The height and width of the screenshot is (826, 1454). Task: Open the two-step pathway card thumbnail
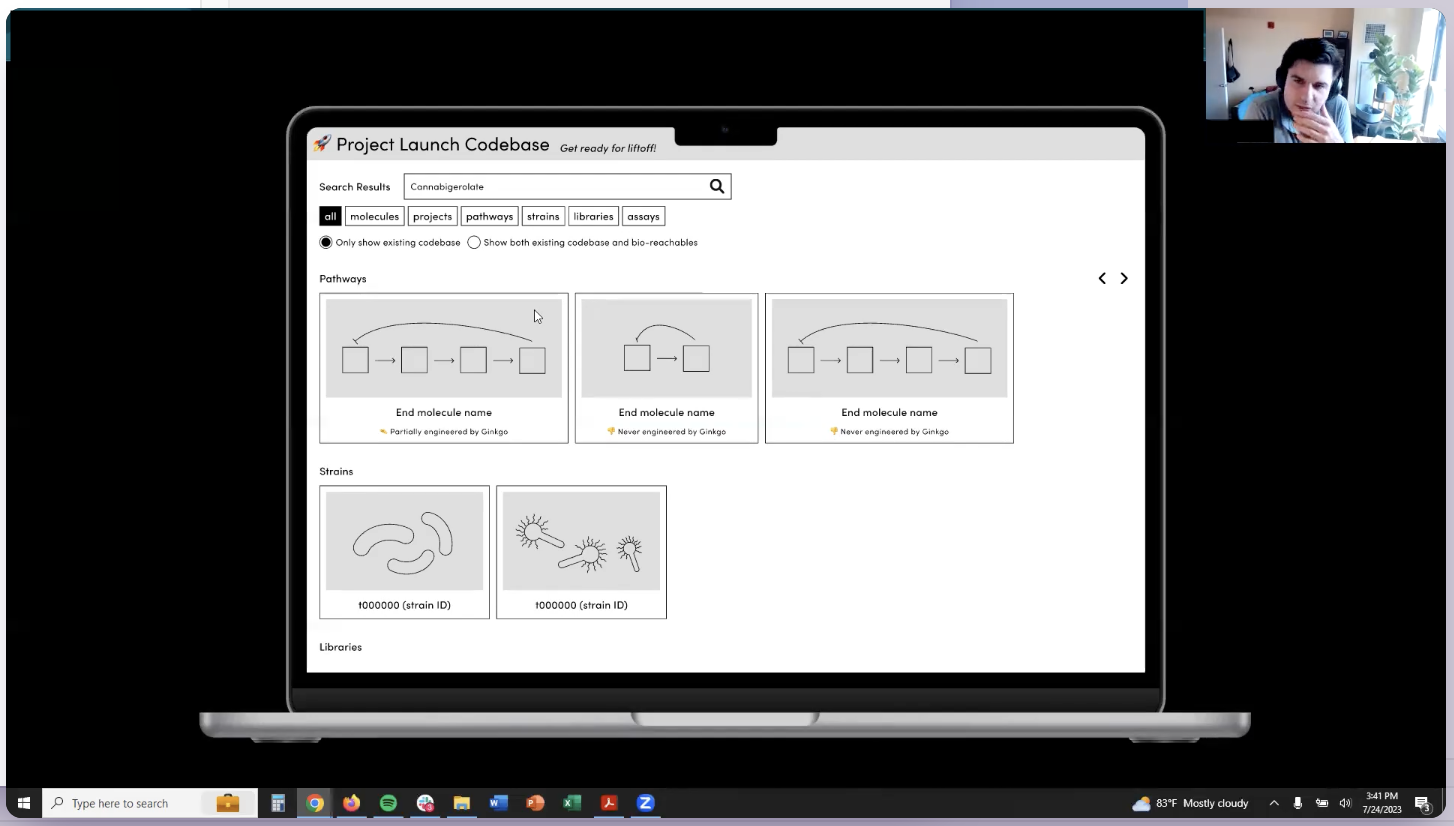pyautogui.click(x=666, y=348)
